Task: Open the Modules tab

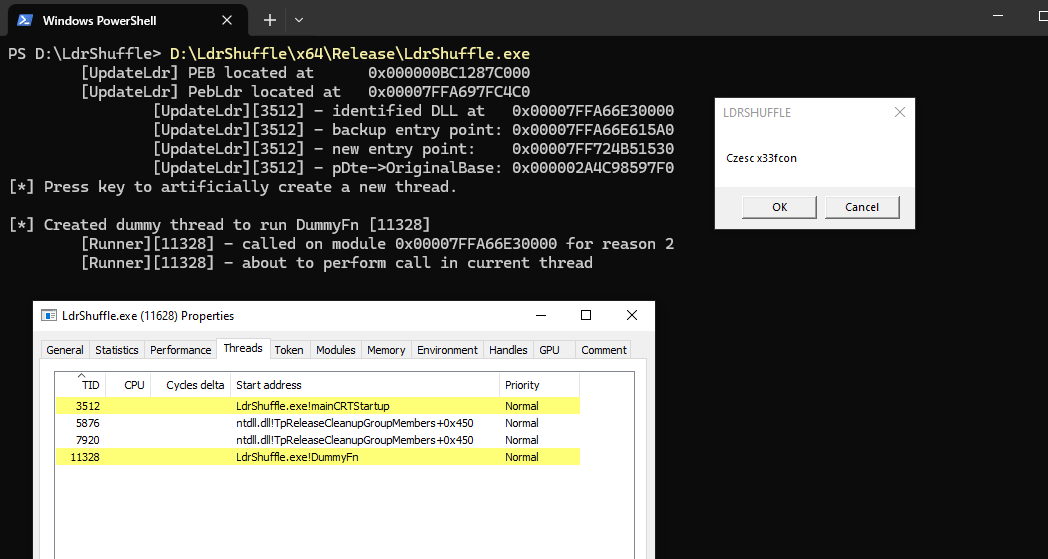Action: click(335, 350)
